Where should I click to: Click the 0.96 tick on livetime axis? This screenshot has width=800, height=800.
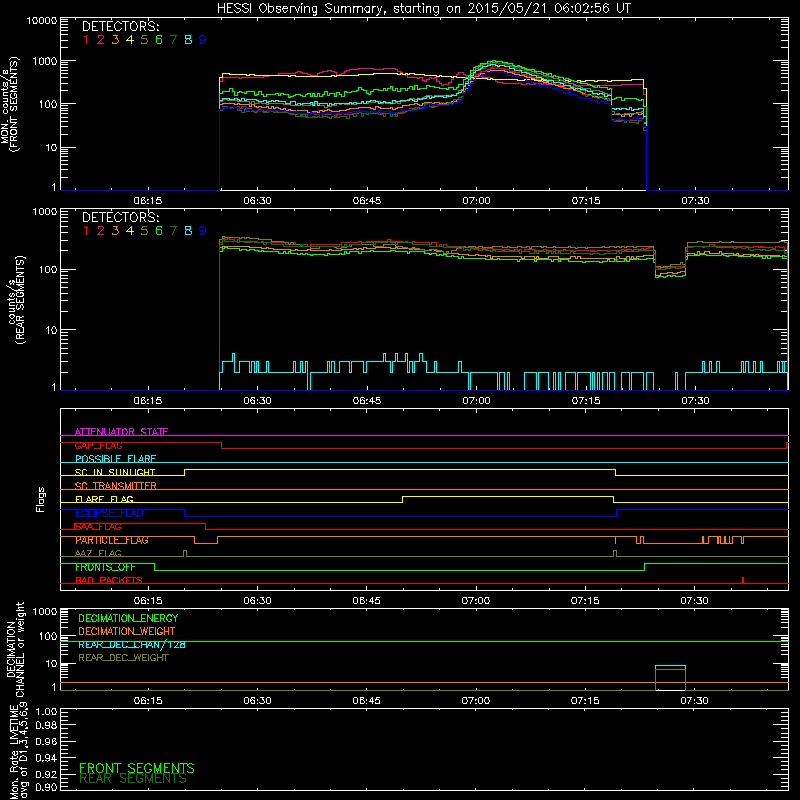(46, 741)
